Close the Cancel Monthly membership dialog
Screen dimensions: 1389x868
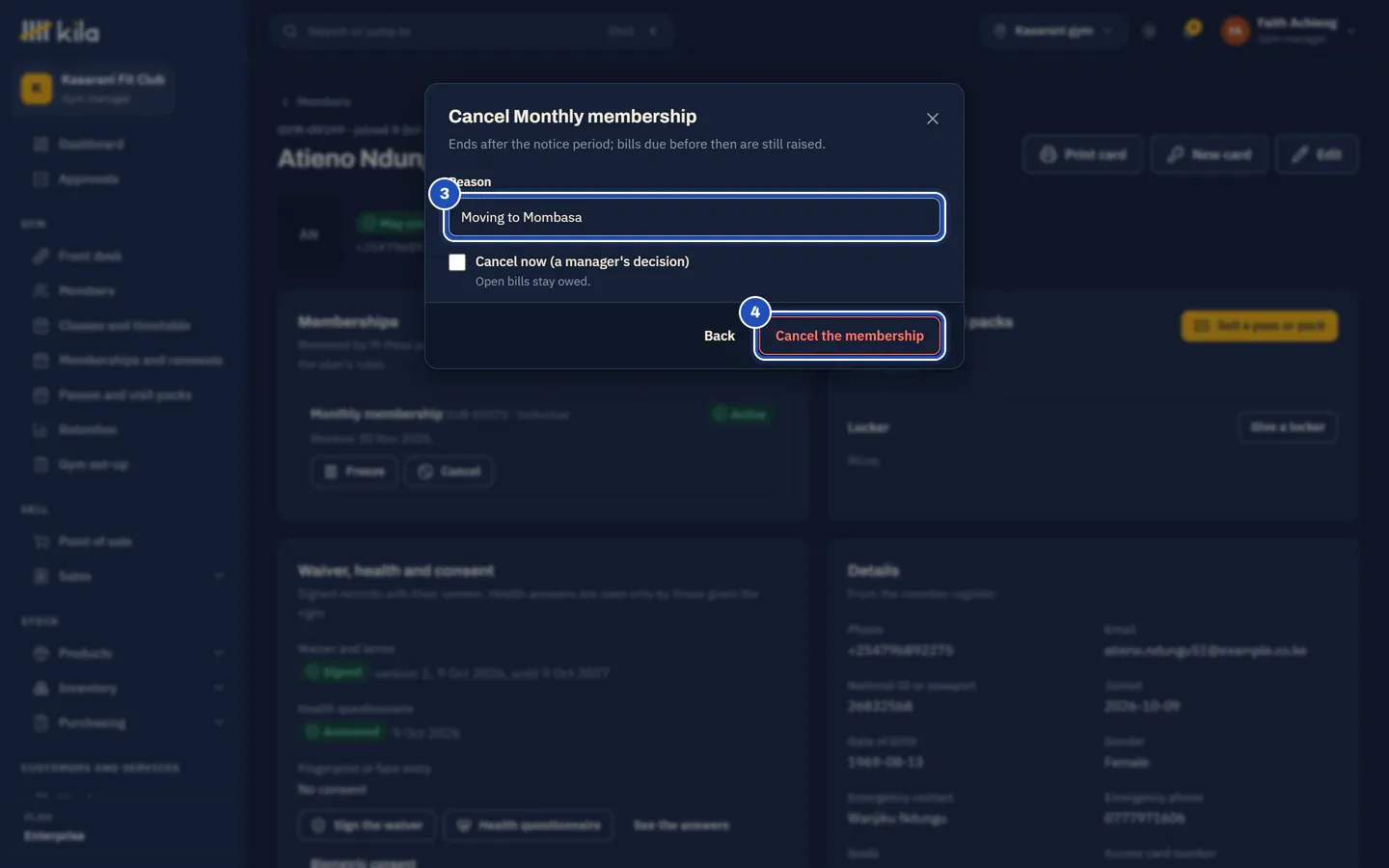[x=932, y=119]
